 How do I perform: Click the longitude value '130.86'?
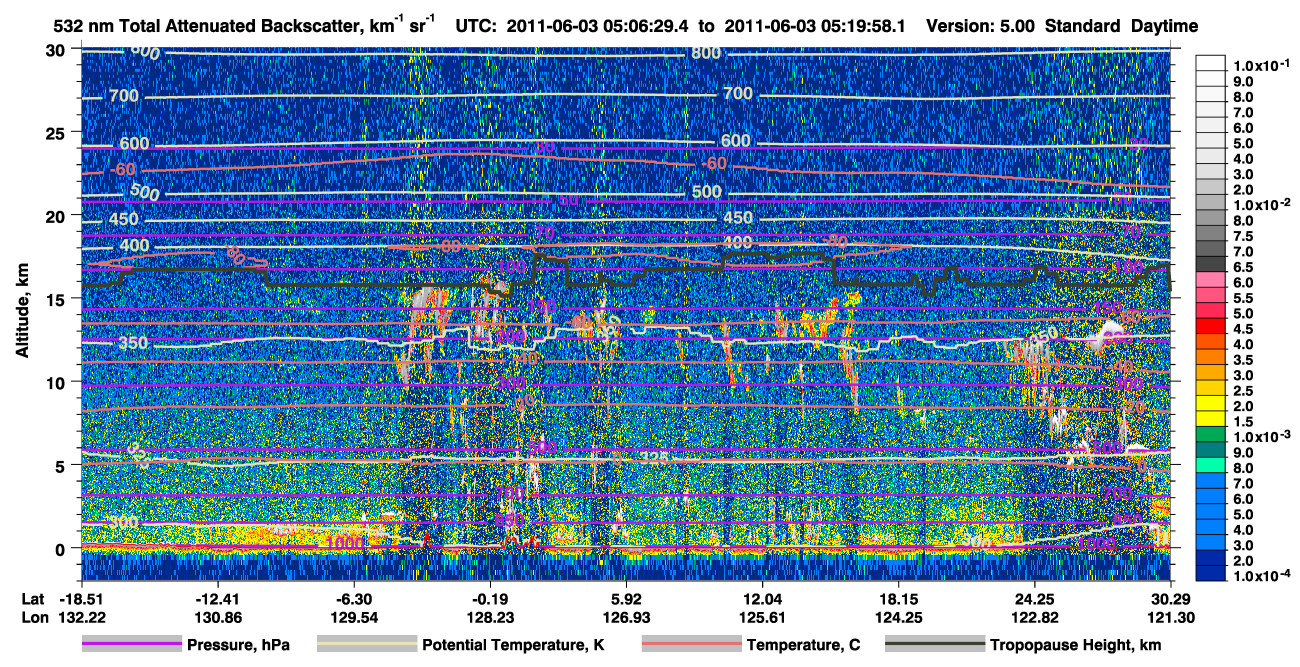click(217, 617)
